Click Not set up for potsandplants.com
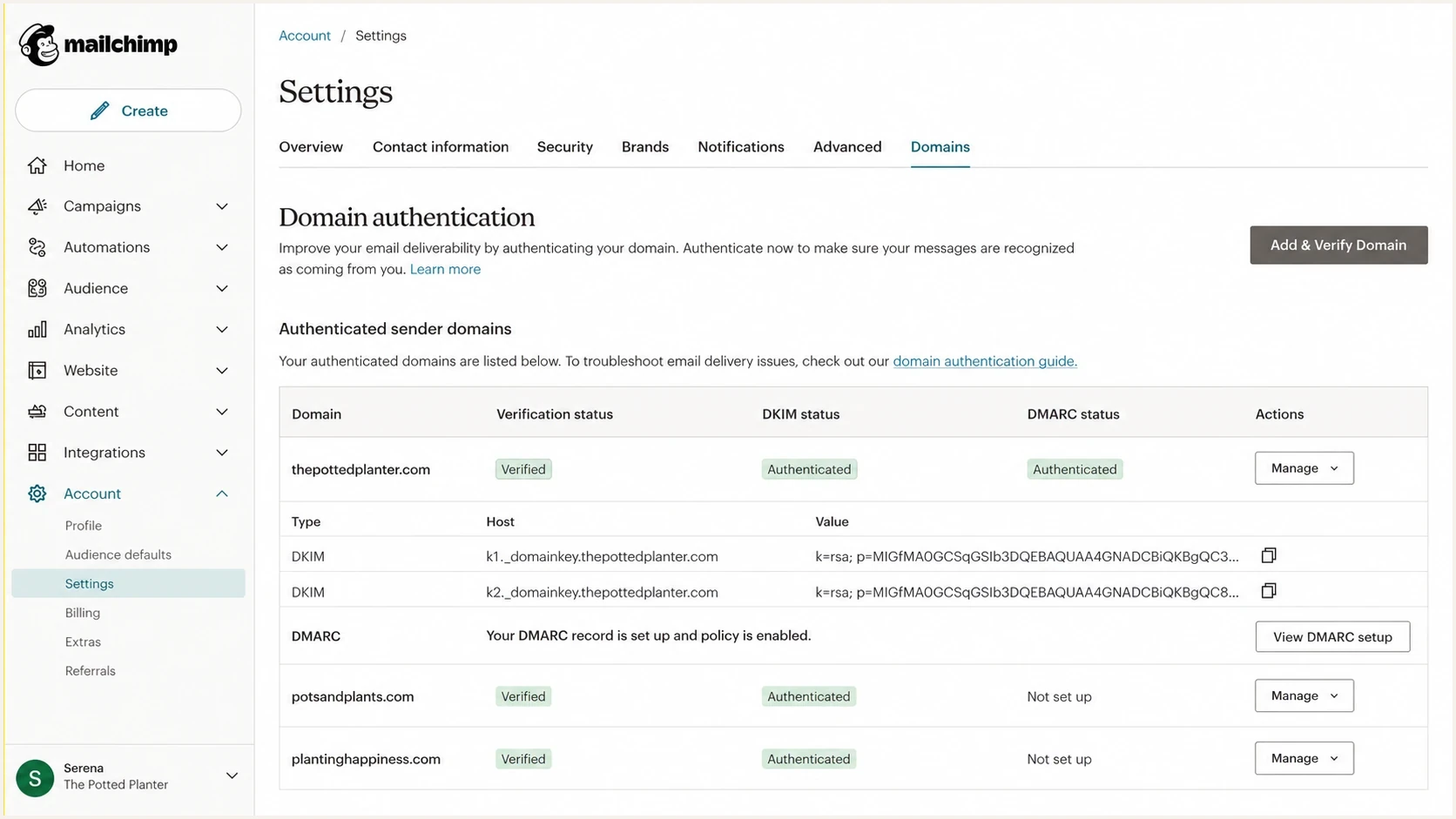This screenshot has height=819, width=1456. click(1059, 696)
